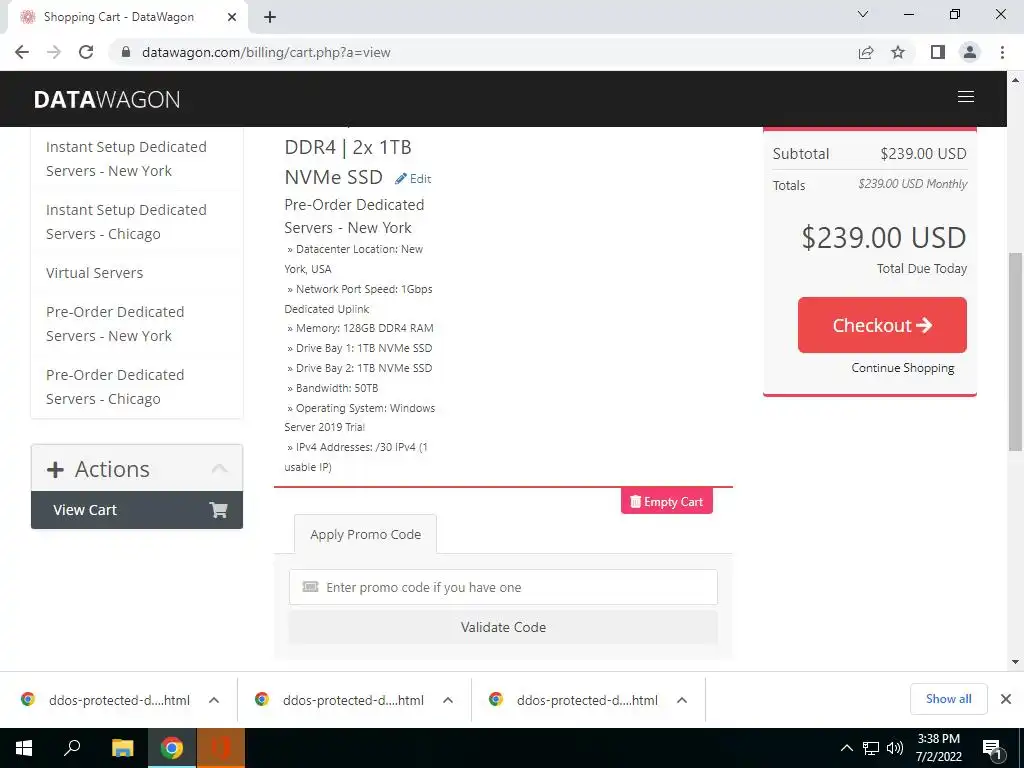Click the padlock site info icon

tap(126, 52)
